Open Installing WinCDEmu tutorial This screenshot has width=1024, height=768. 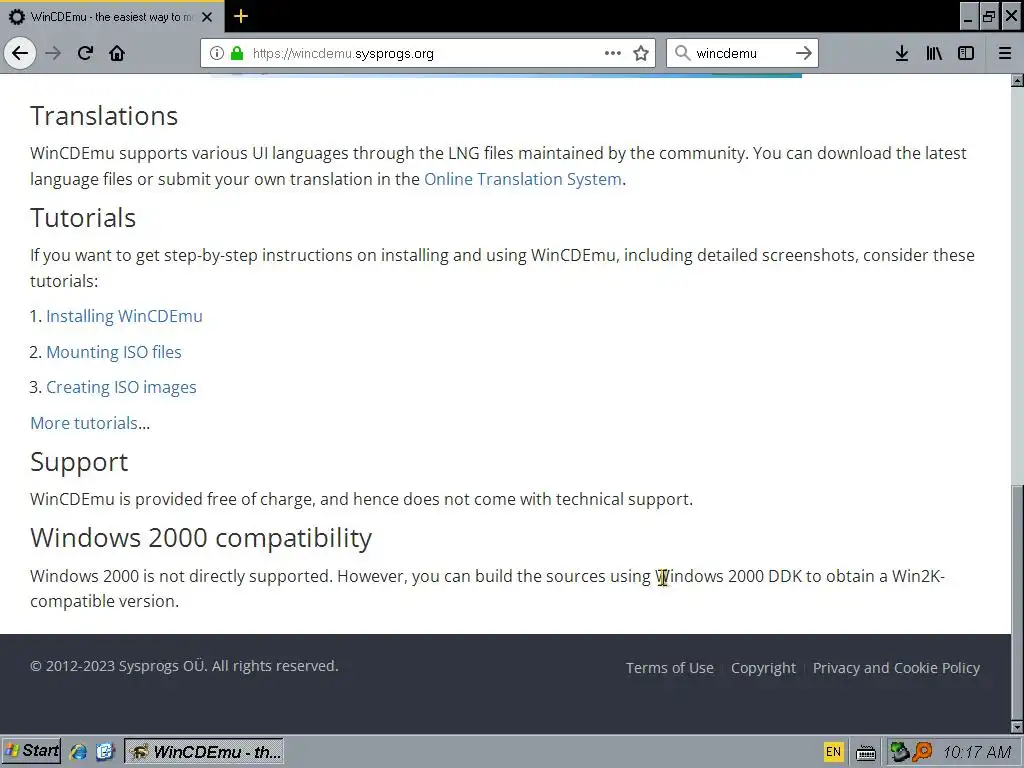pos(124,316)
